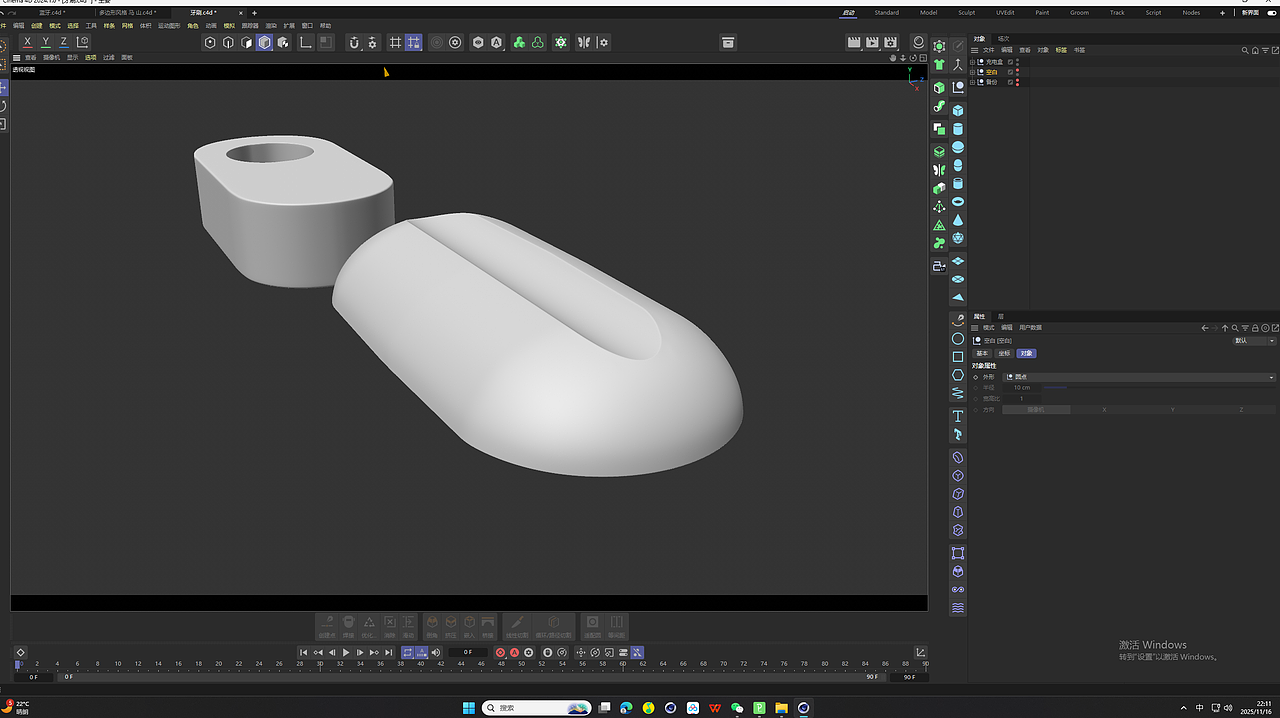Click the green cloner MoGraph icon

[519, 42]
